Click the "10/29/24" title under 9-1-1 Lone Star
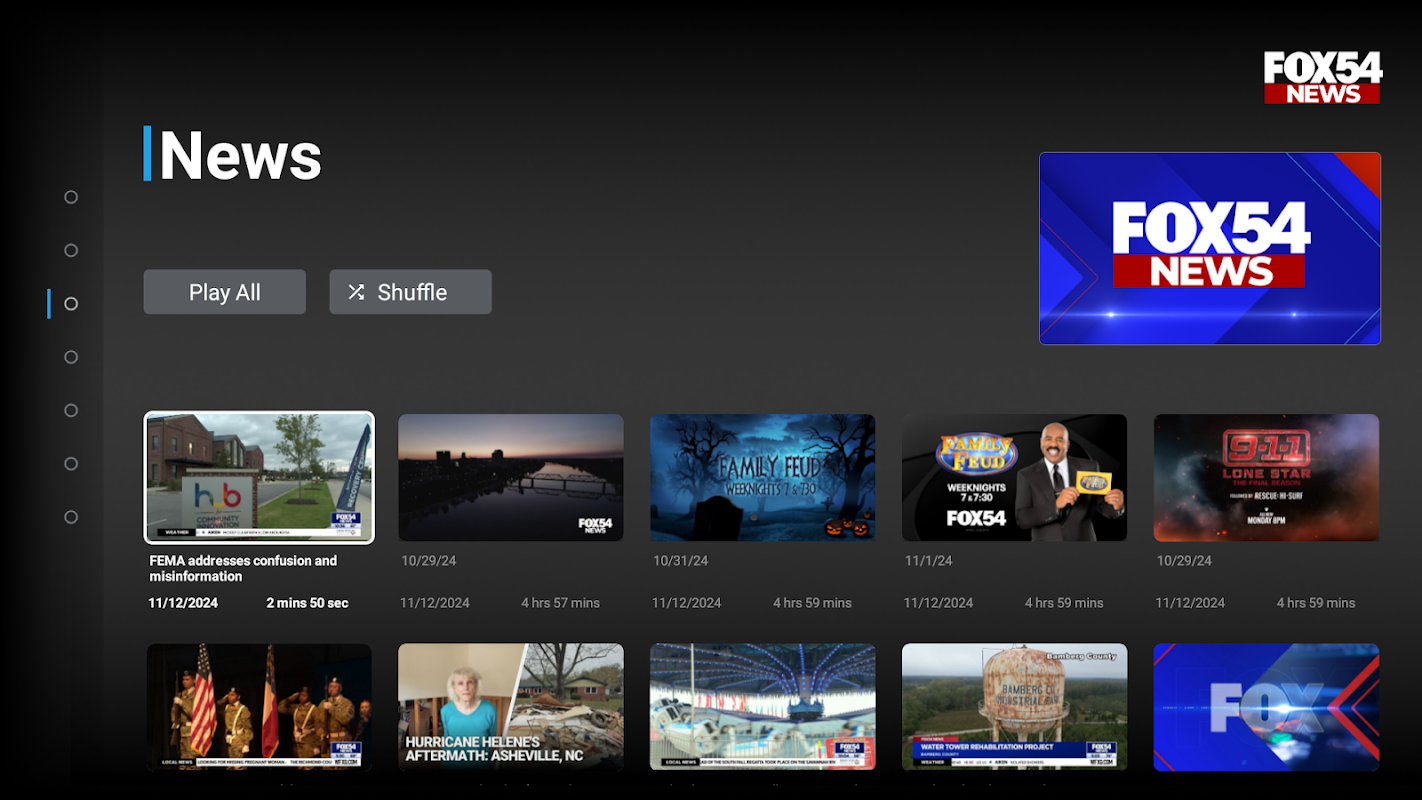 point(1184,561)
